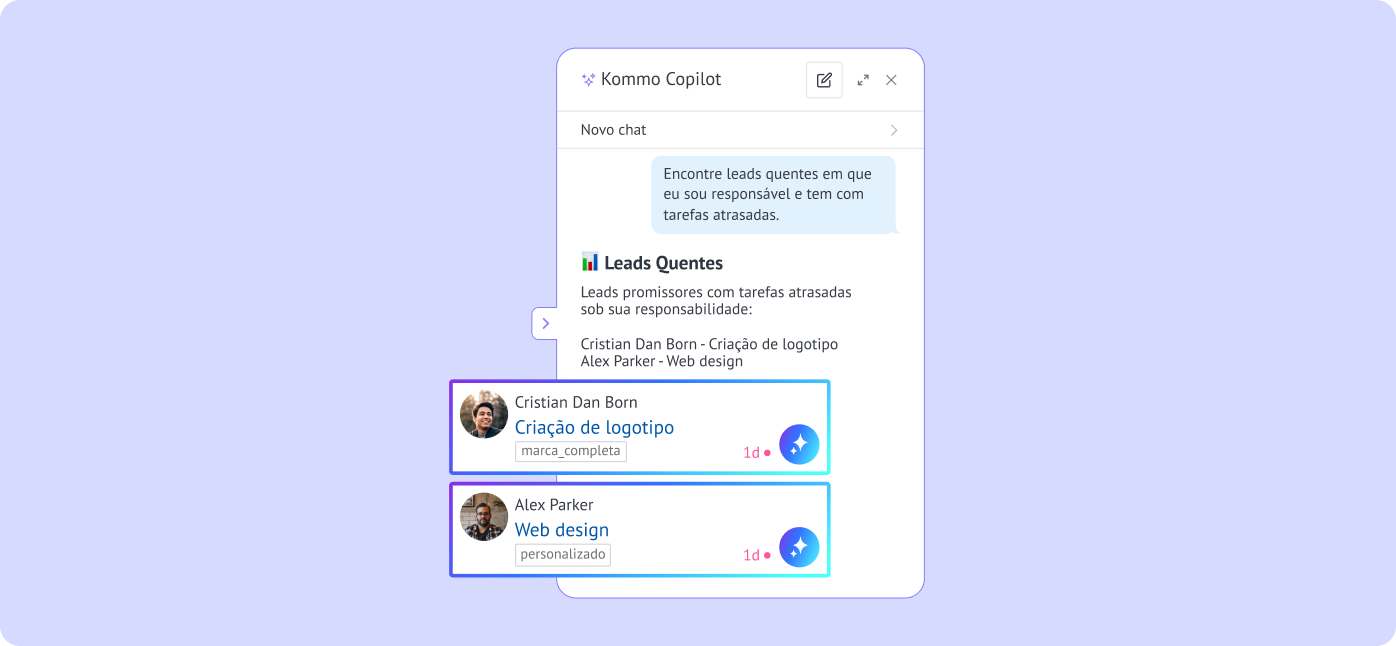The height and width of the screenshot is (646, 1396).
Task: Open the Web design lead link
Action: click(562, 530)
